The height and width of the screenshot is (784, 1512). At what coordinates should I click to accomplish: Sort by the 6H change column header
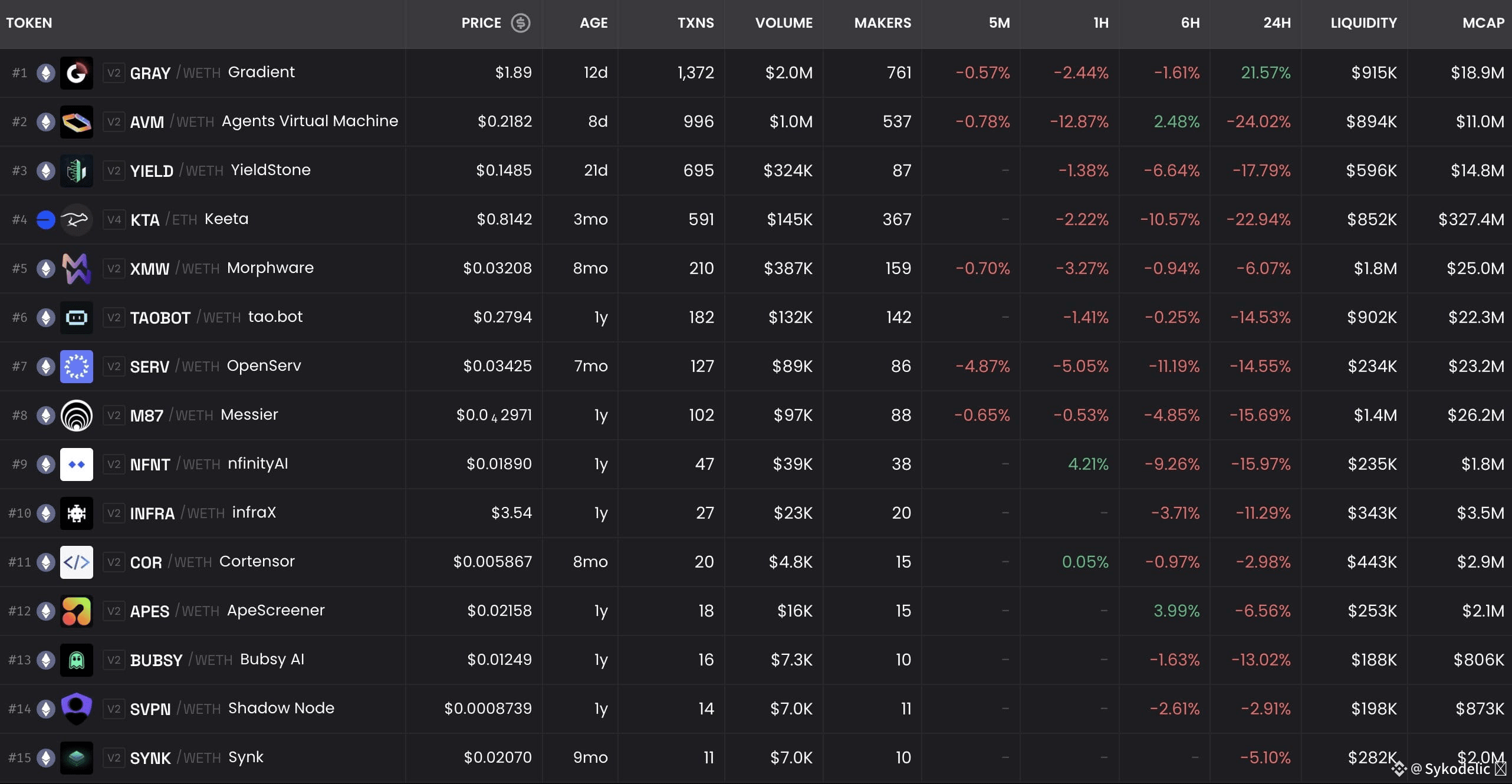pyautogui.click(x=1190, y=23)
